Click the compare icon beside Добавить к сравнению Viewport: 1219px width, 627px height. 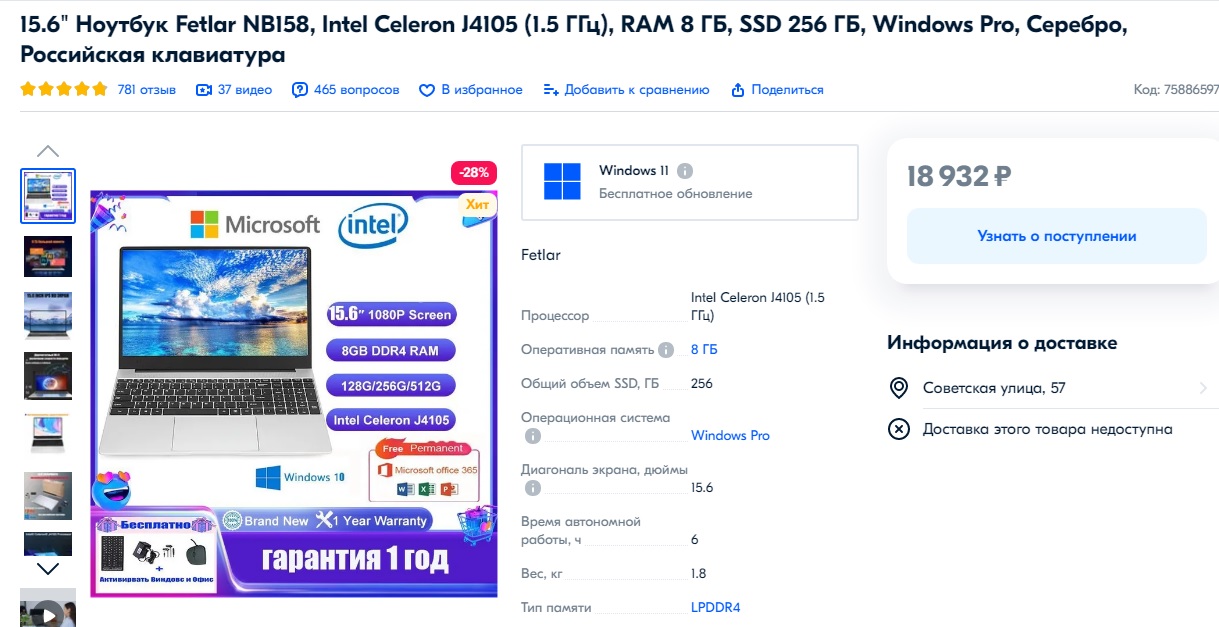click(550, 90)
